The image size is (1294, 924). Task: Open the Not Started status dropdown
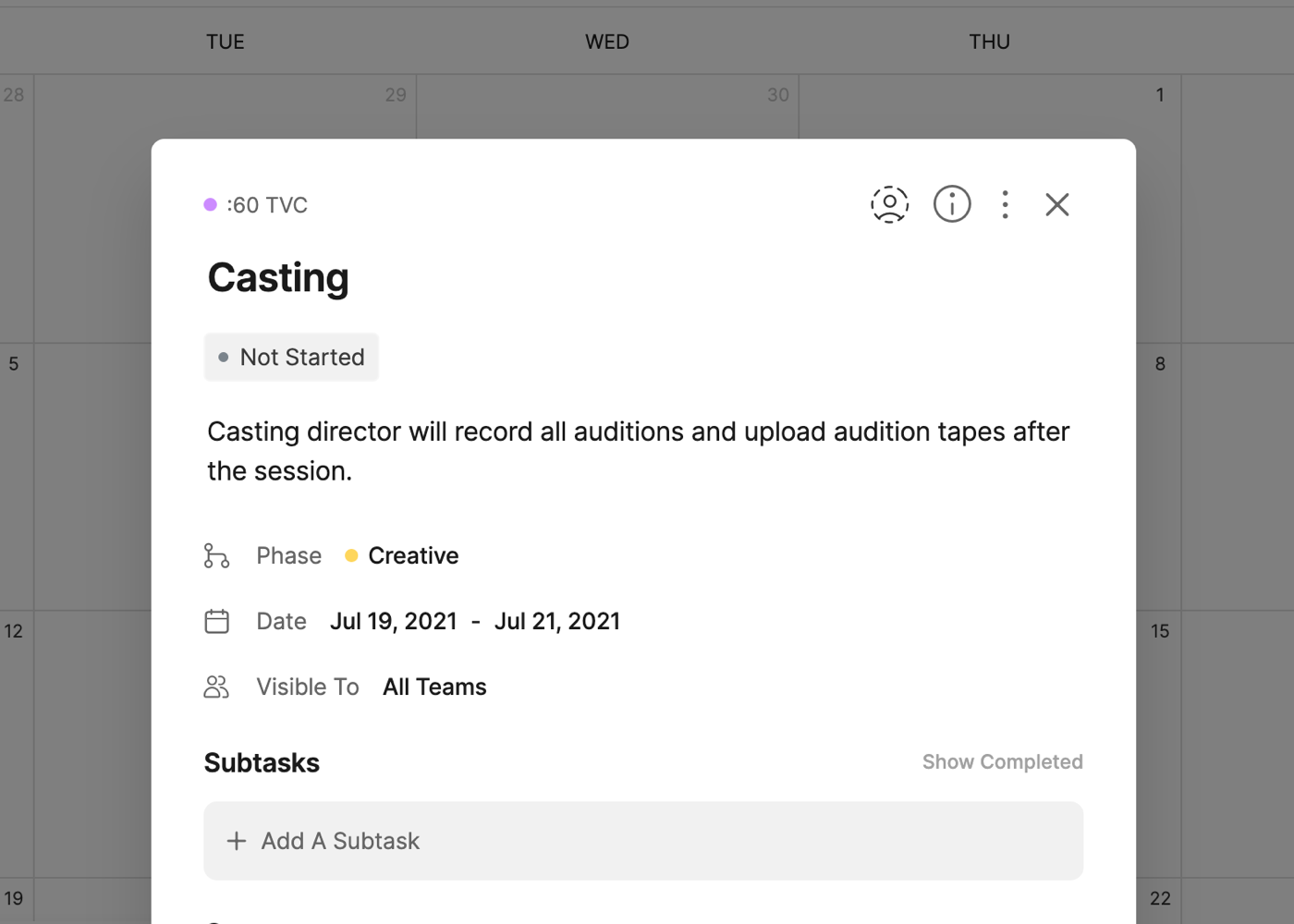click(291, 357)
